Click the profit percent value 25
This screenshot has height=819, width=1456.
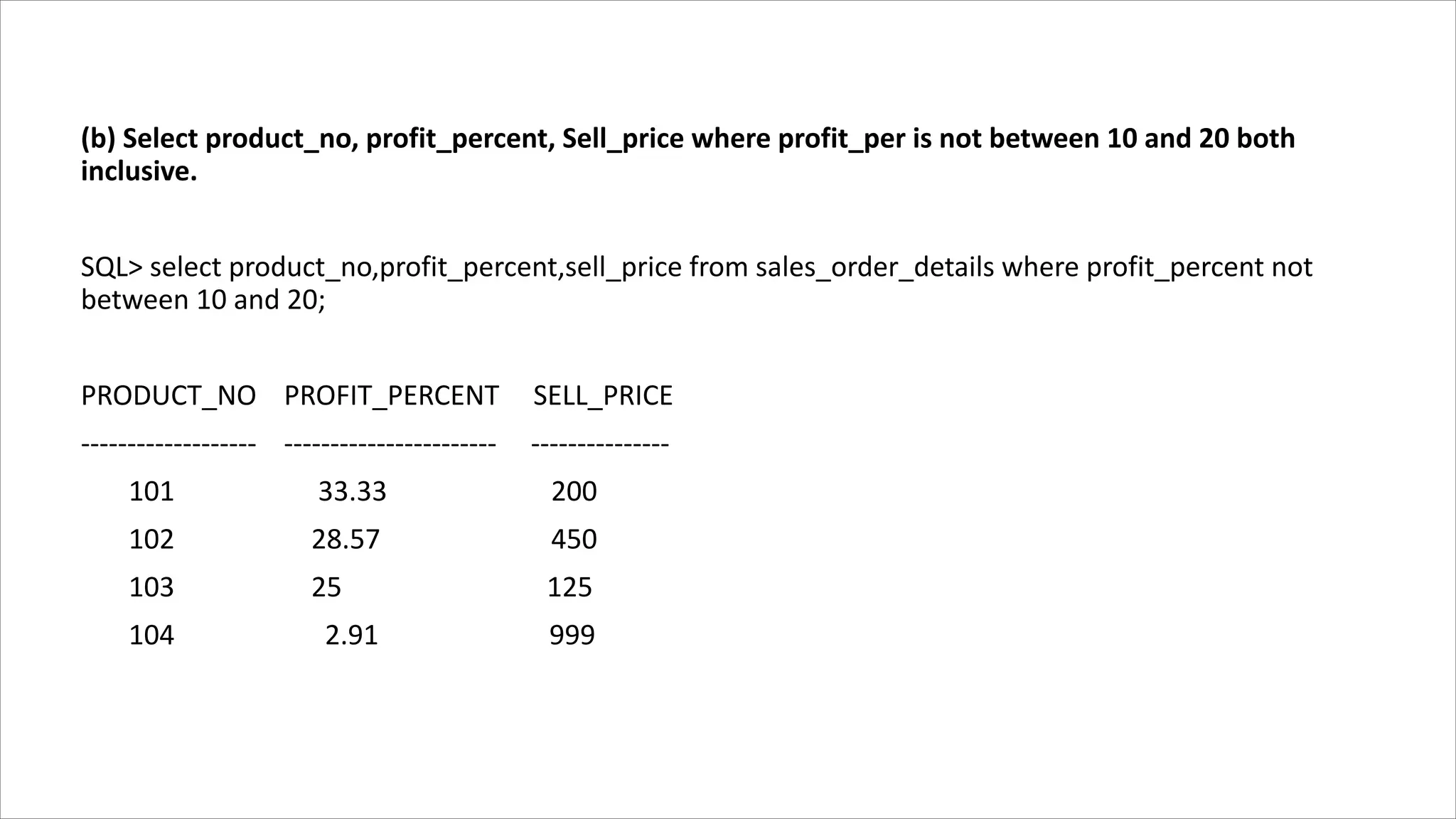point(326,587)
